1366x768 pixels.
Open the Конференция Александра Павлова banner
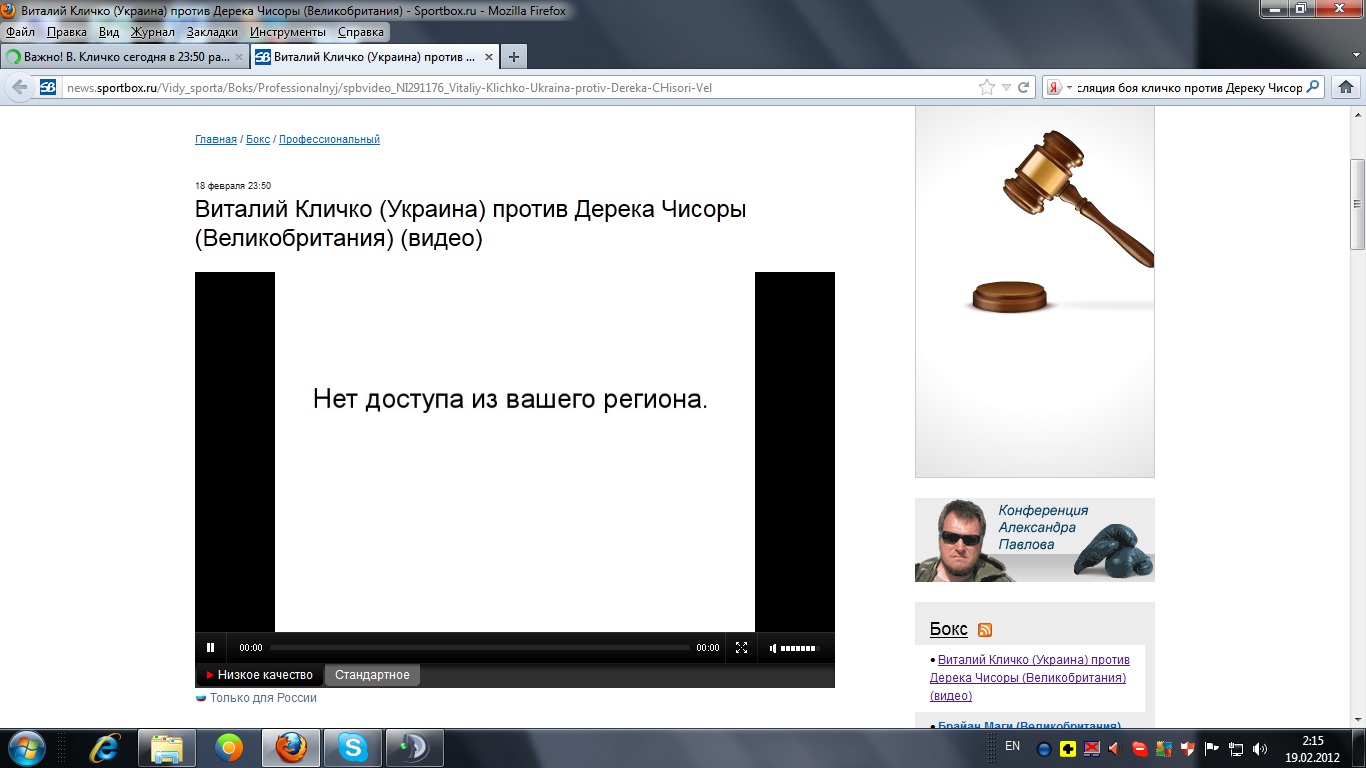[x=1034, y=540]
